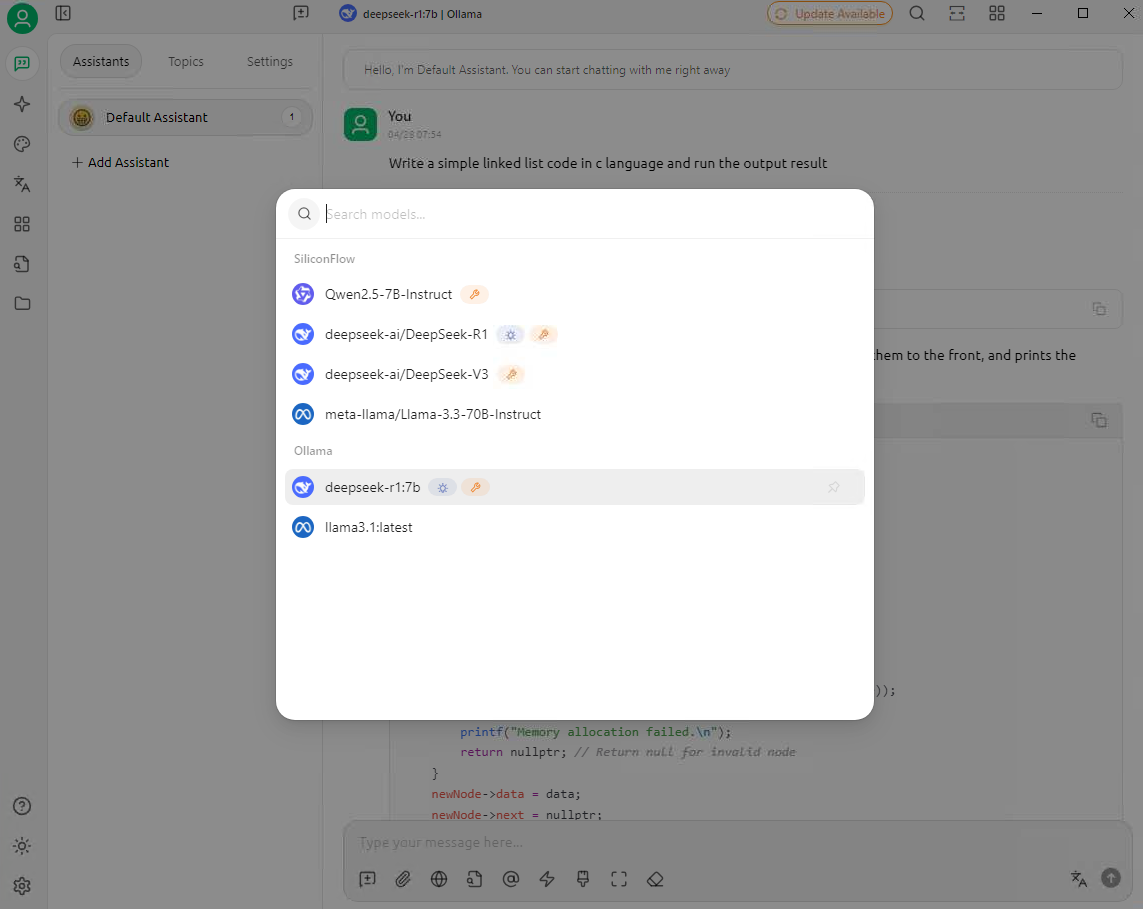
Task: Click new topic icon in top bar
Action: (300, 13)
